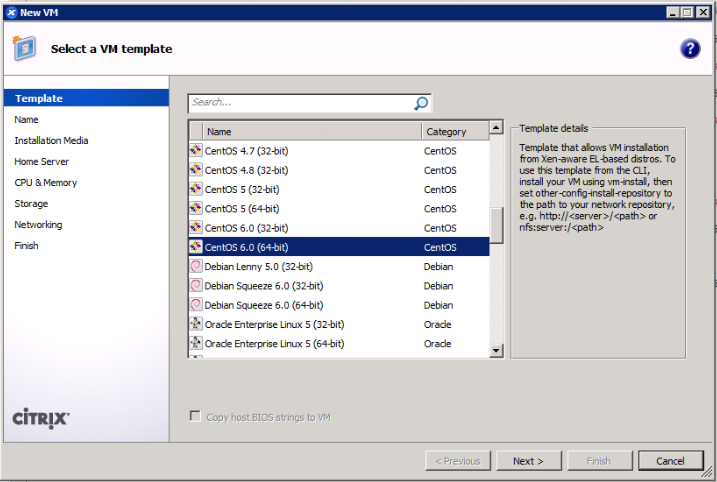
Task: Click the CentOS 4.7 (32-bit) template icon
Action: (196, 151)
